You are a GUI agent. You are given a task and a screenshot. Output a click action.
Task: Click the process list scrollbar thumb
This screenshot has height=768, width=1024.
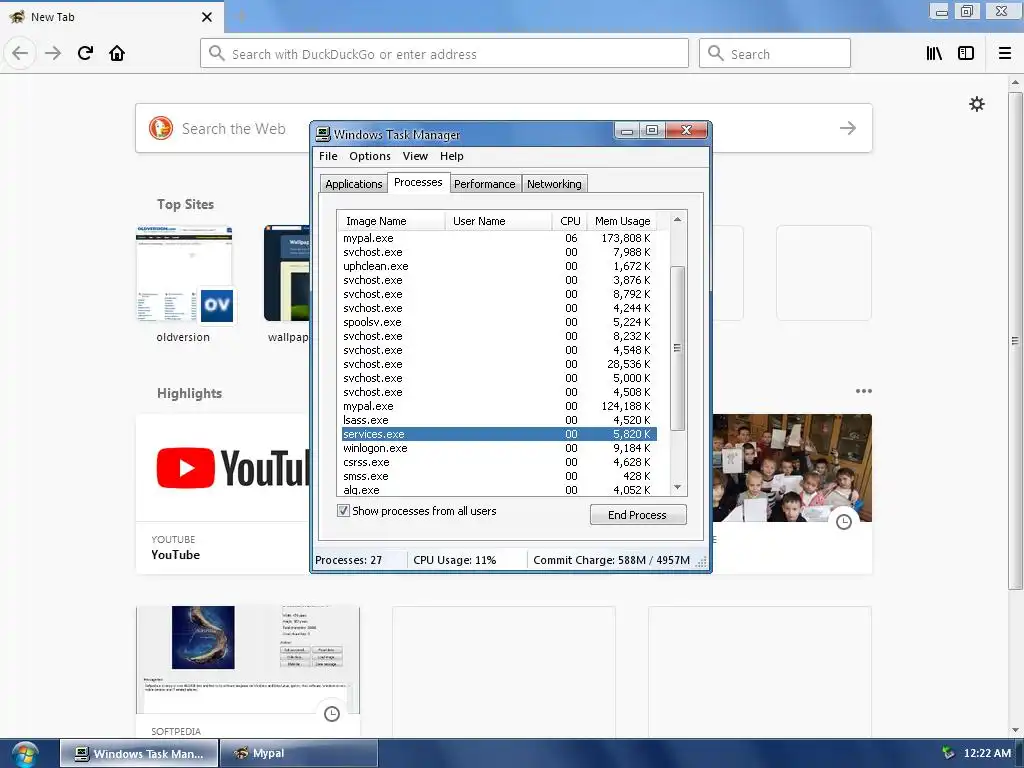point(677,348)
